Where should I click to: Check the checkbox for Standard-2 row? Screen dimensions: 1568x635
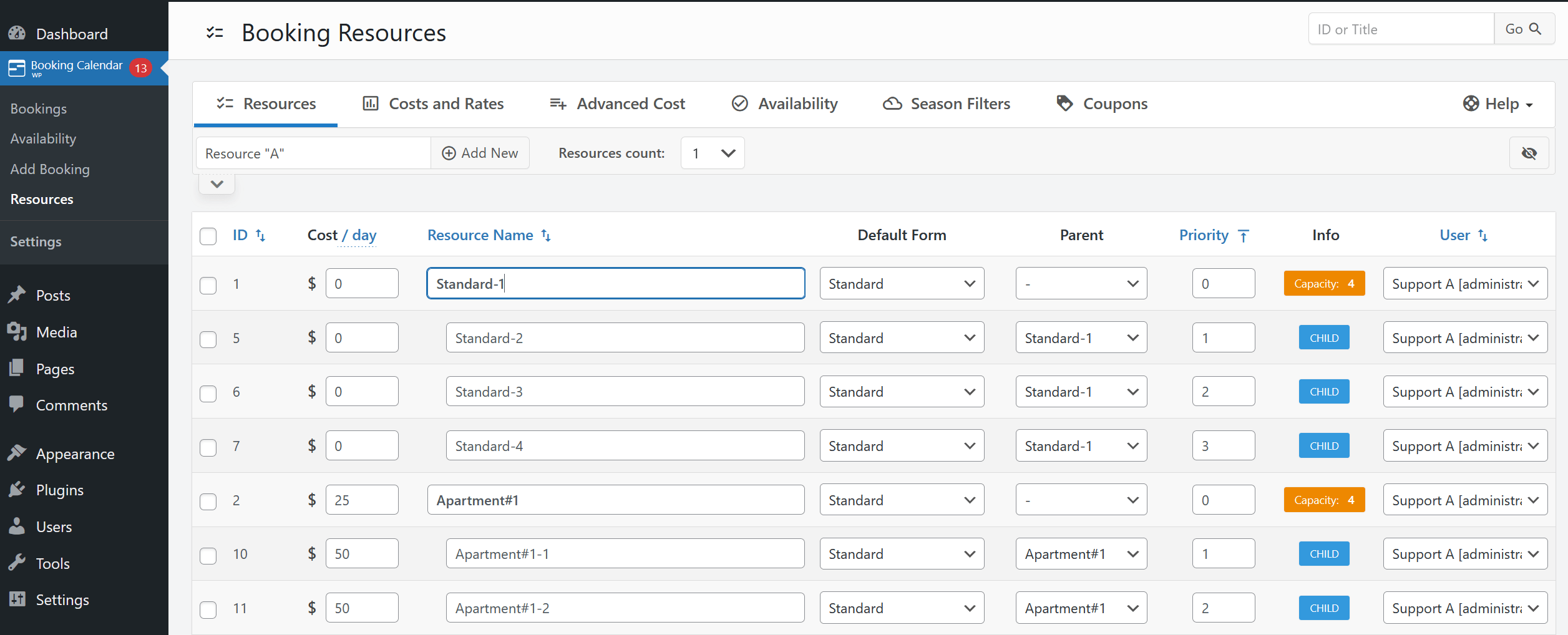(208, 339)
